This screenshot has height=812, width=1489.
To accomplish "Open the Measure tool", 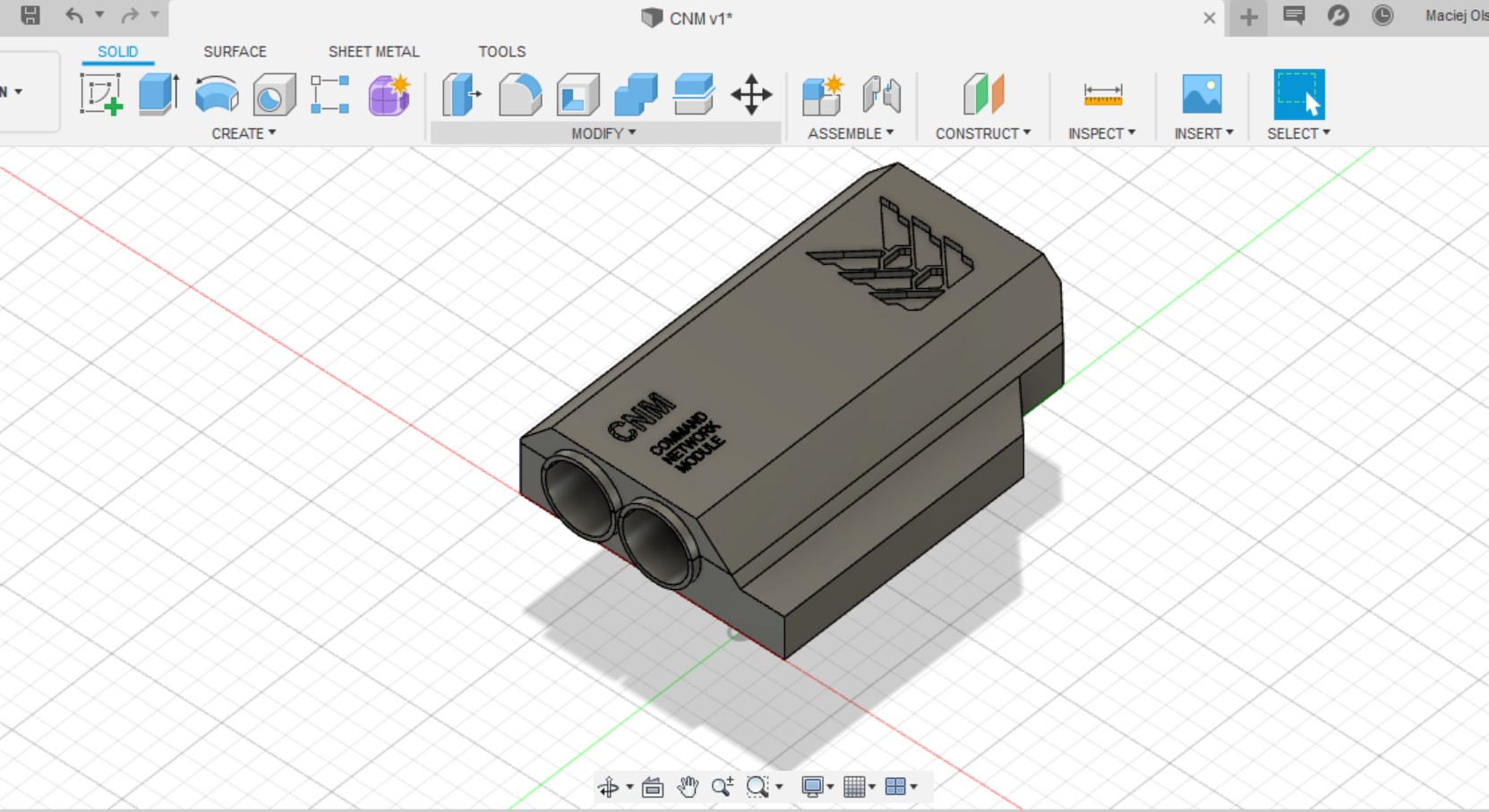I will click(x=1102, y=95).
